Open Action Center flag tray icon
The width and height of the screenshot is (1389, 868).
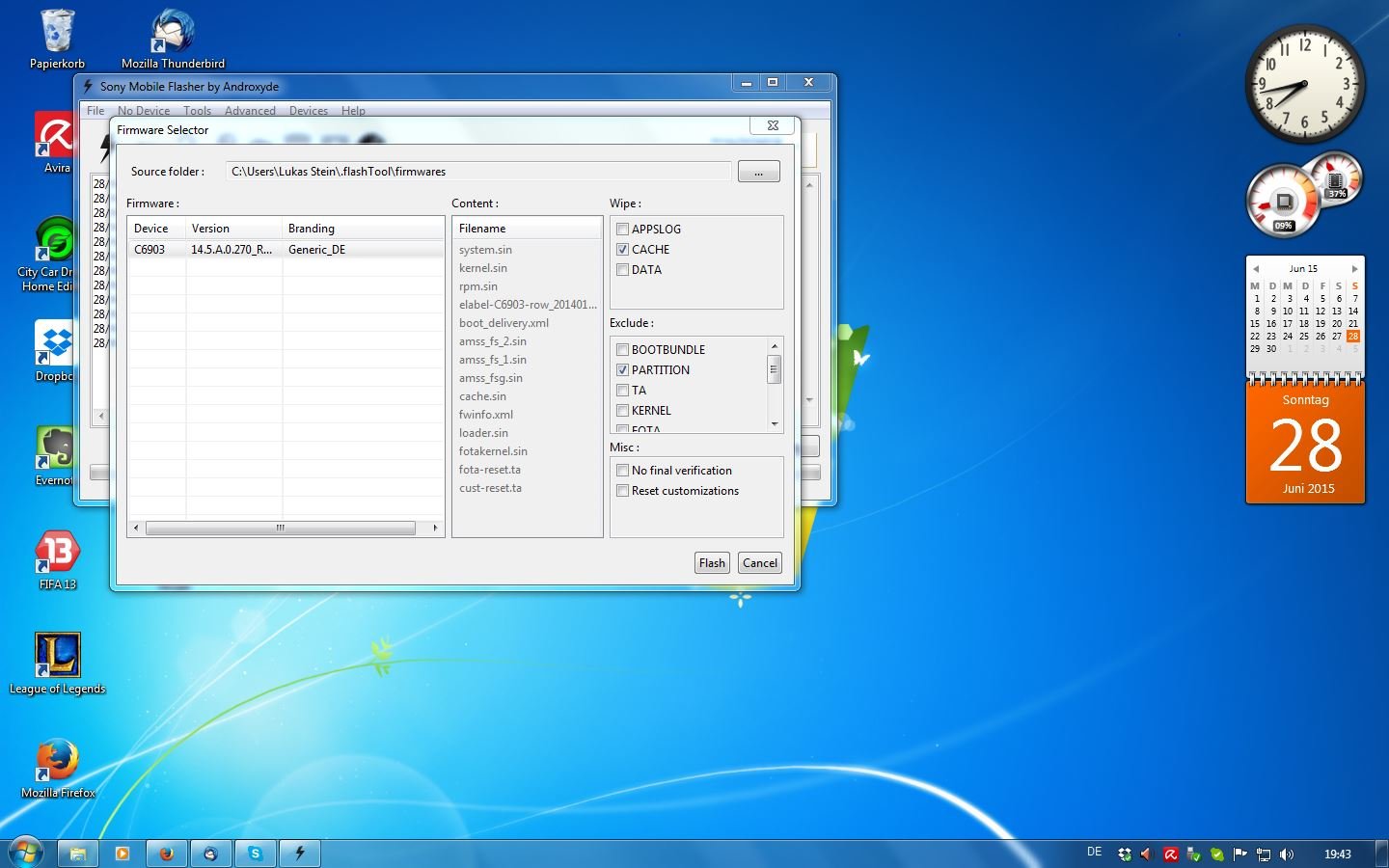click(x=1240, y=854)
